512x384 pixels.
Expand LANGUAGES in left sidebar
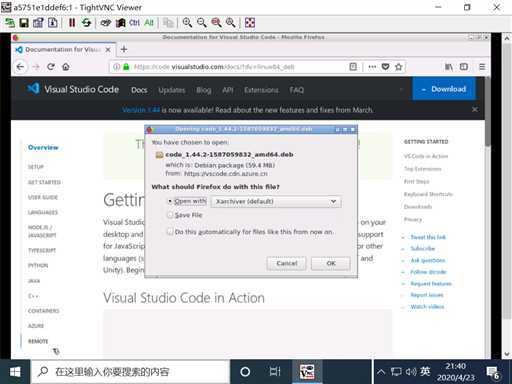(x=43, y=212)
